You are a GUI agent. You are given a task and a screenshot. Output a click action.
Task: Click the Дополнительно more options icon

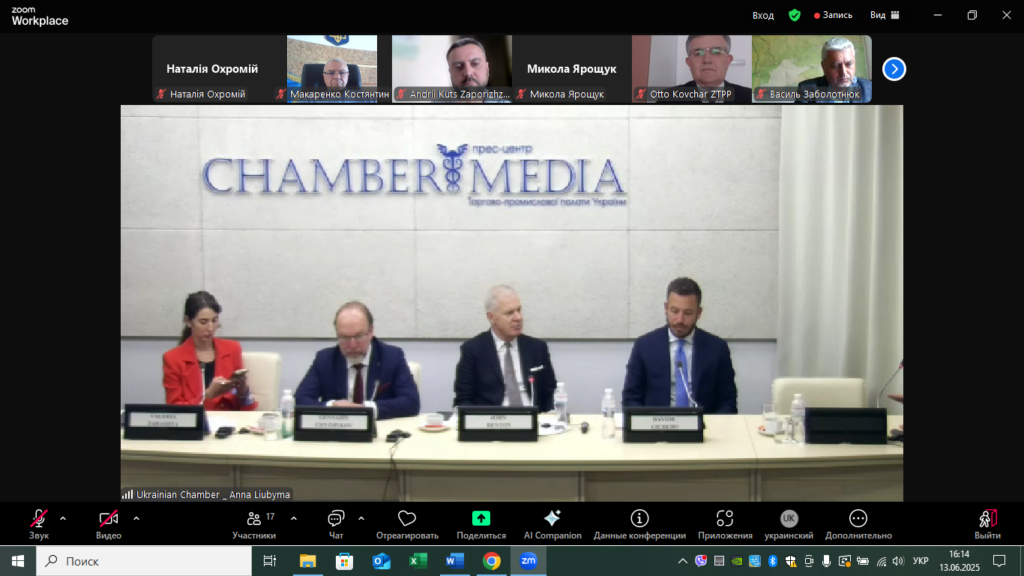point(858,519)
